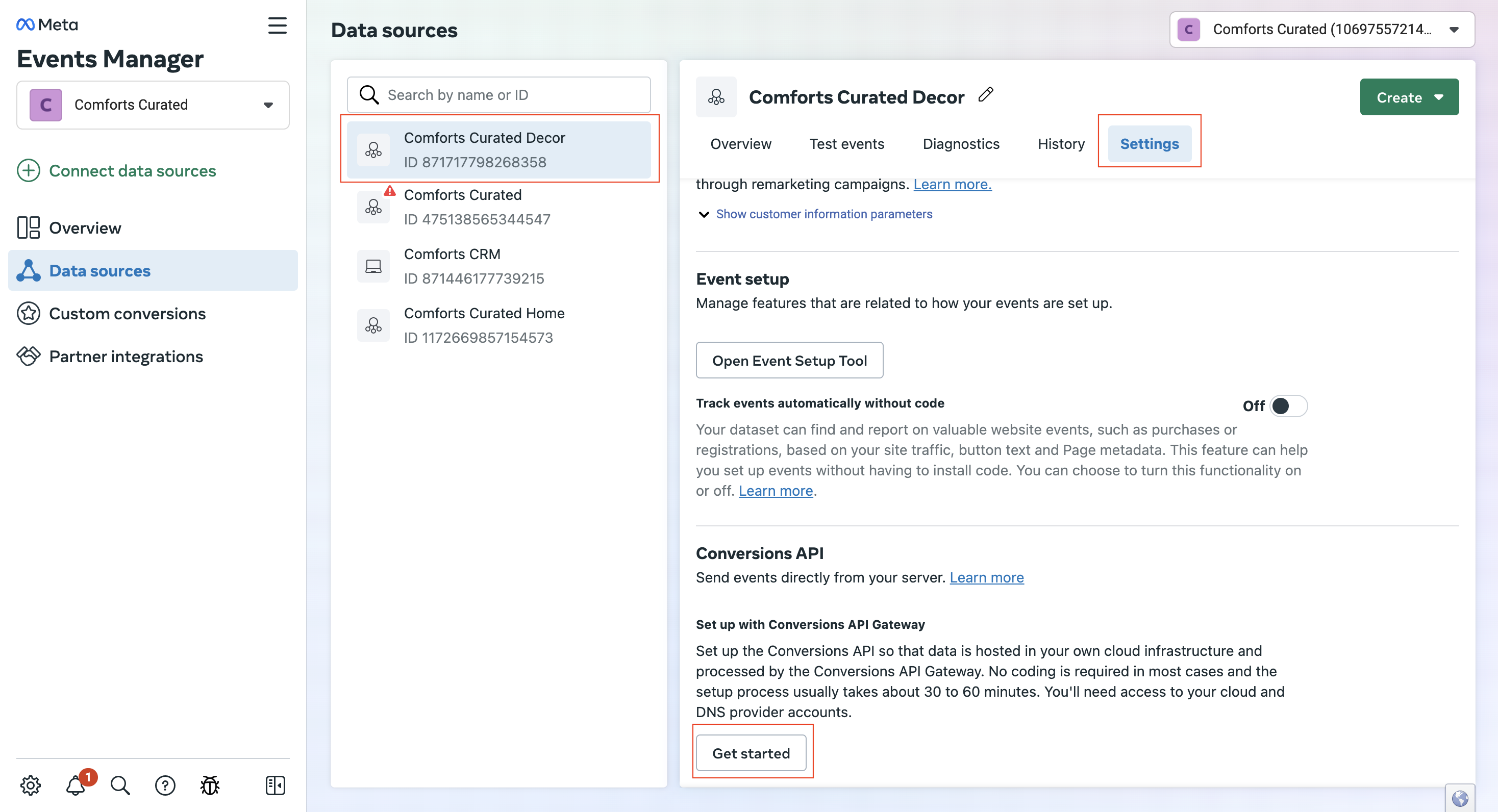This screenshot has width=1498, height=812.
Task: Edit dataset name with pencil icon
Action: click(986, 95)
